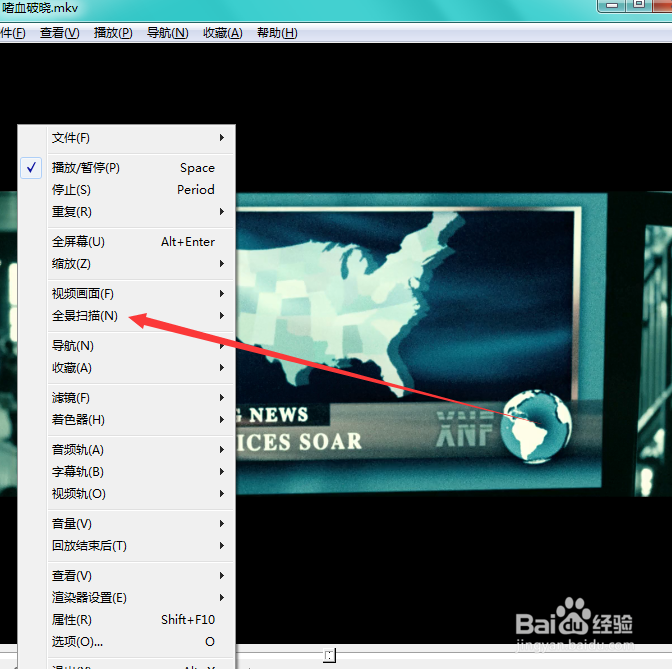Choose 属性(R) Shift+F10 entry
672x669 pixels.
point(140,620)
